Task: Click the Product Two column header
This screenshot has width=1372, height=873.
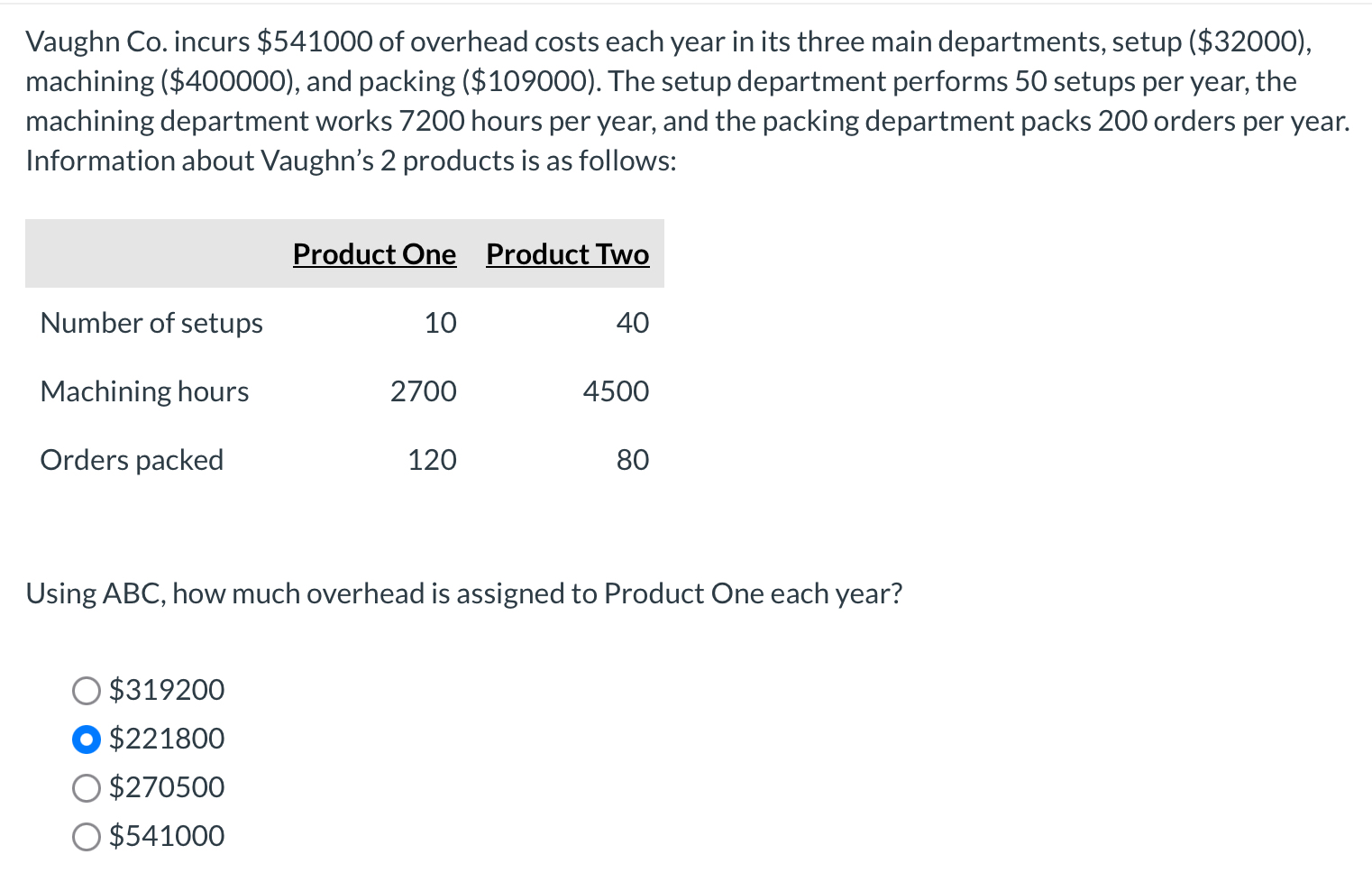Action: [567, 254]
